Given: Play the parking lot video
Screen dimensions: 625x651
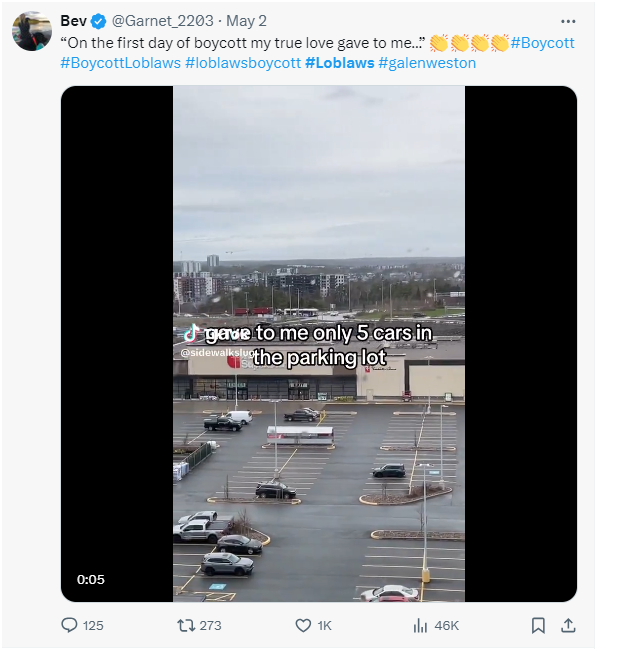Looking at the screenshot, I should coord(318,344).
